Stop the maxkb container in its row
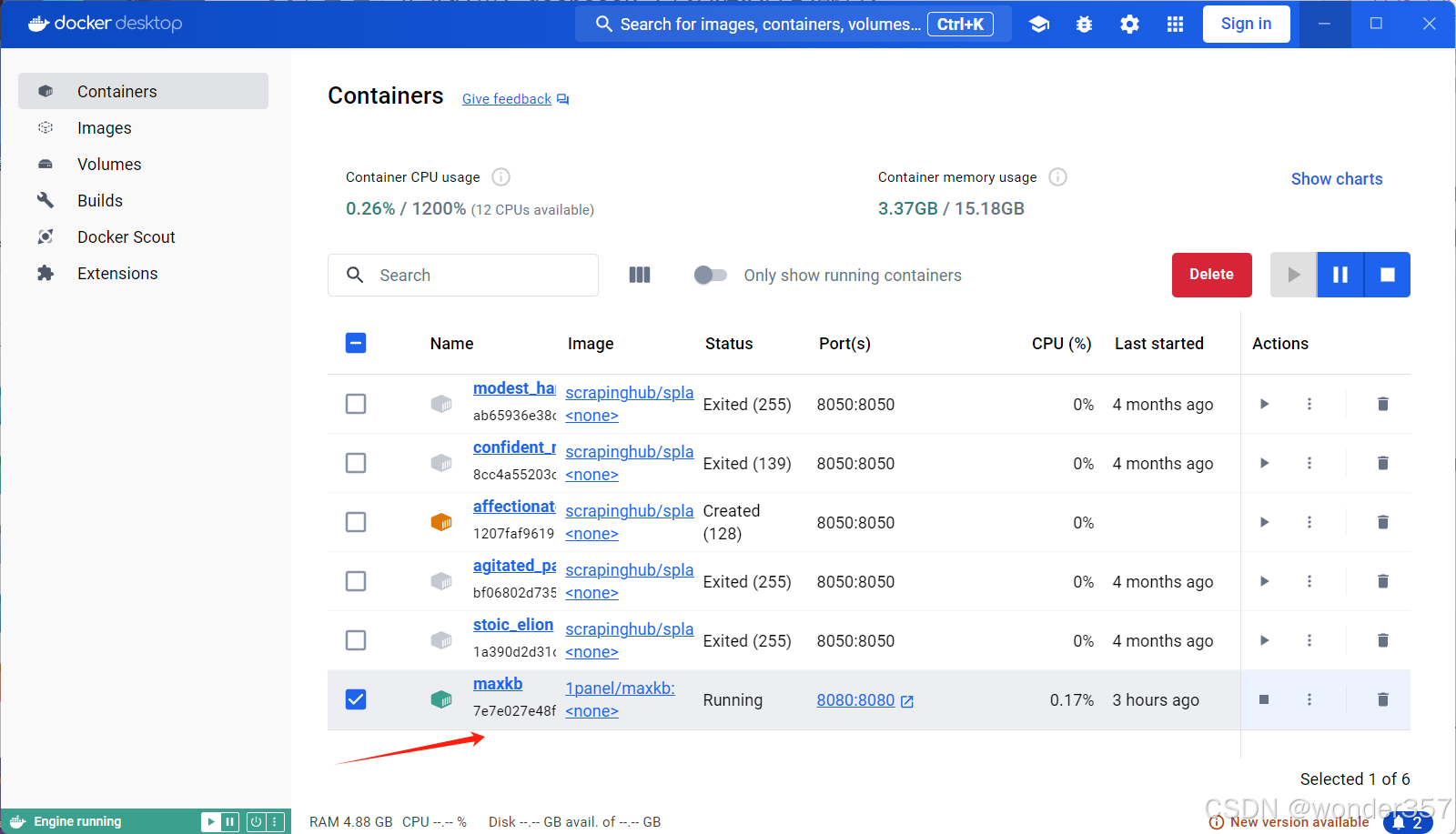The image size is (1456, 834). click(1264, 699)
